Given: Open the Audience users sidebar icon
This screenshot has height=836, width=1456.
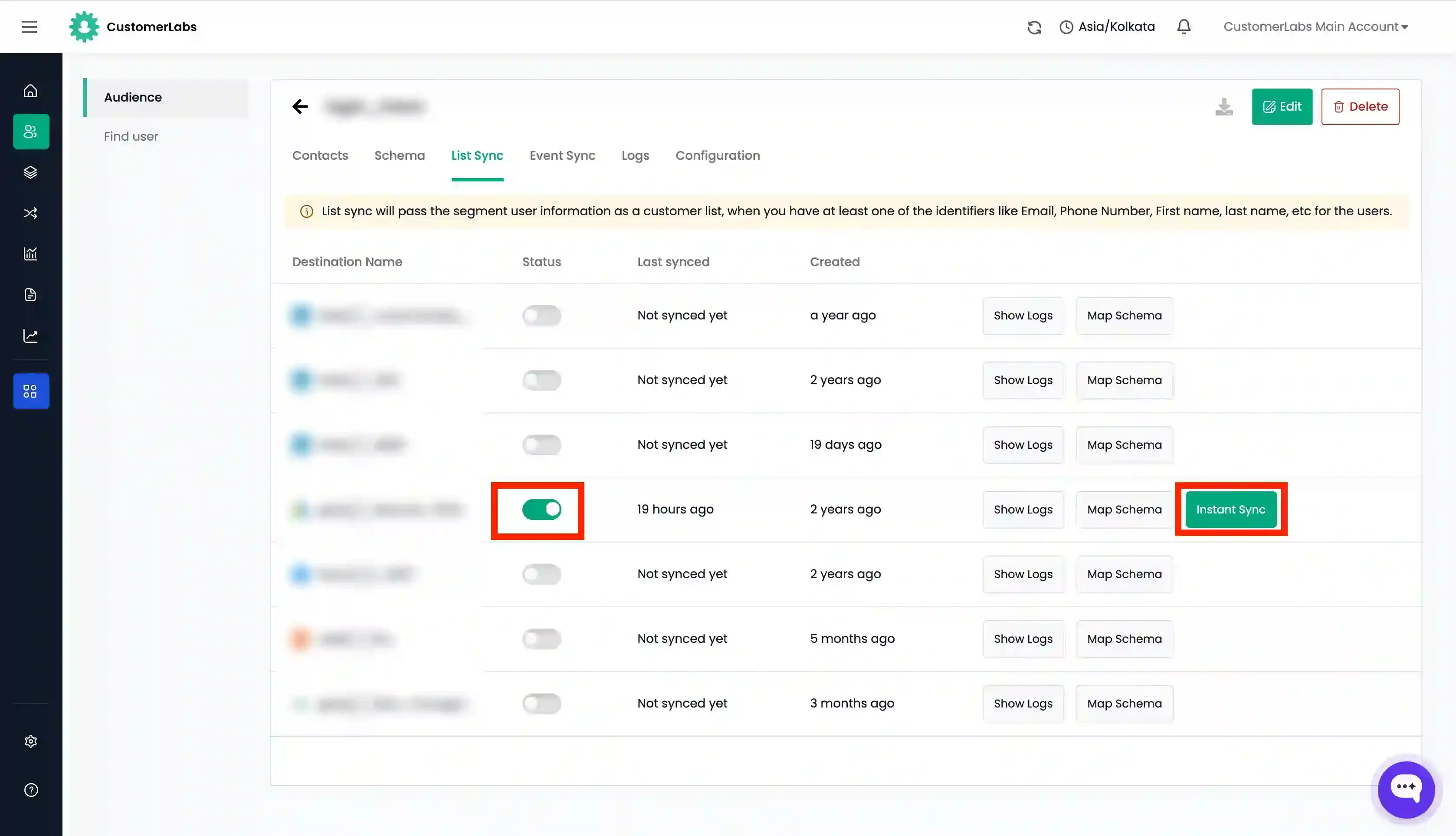Looking at the screenshot, I should point(30,132).
